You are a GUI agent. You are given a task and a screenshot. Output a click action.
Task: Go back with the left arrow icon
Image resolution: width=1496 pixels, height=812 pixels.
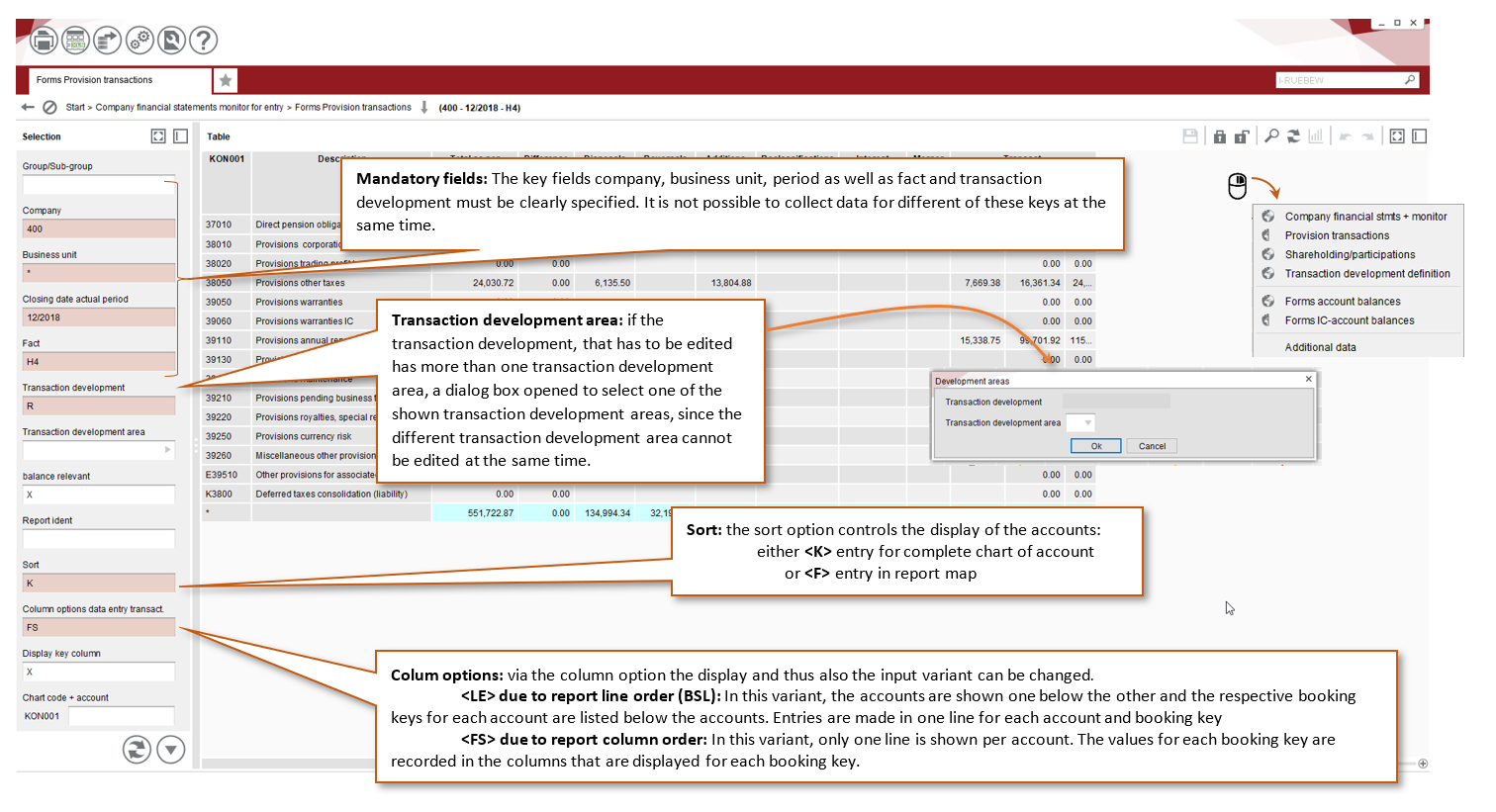click(x=28, y=107)
